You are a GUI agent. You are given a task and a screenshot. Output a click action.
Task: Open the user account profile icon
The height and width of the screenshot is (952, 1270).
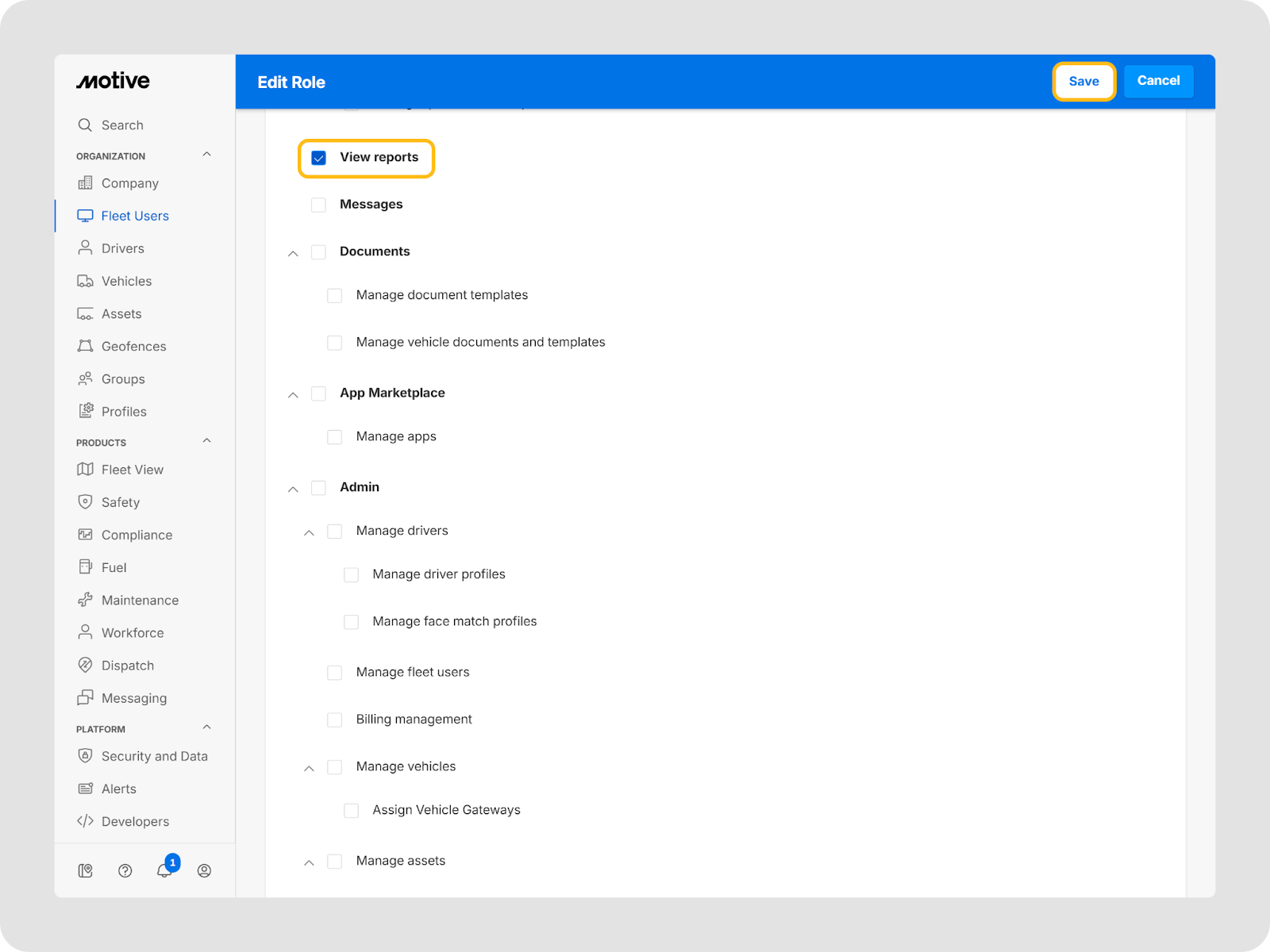click(204, 870)
